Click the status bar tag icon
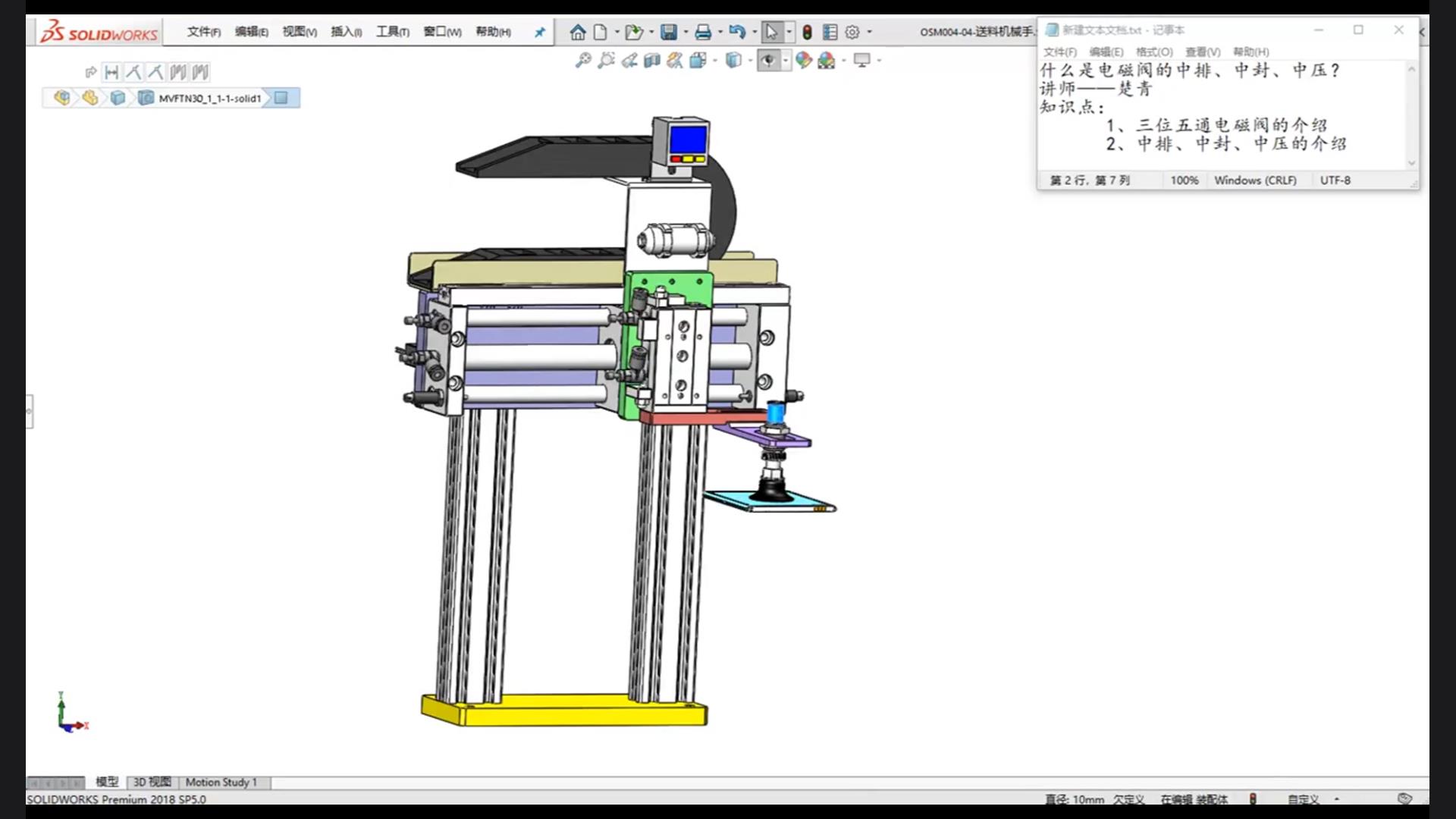 tap(1404, 799)
